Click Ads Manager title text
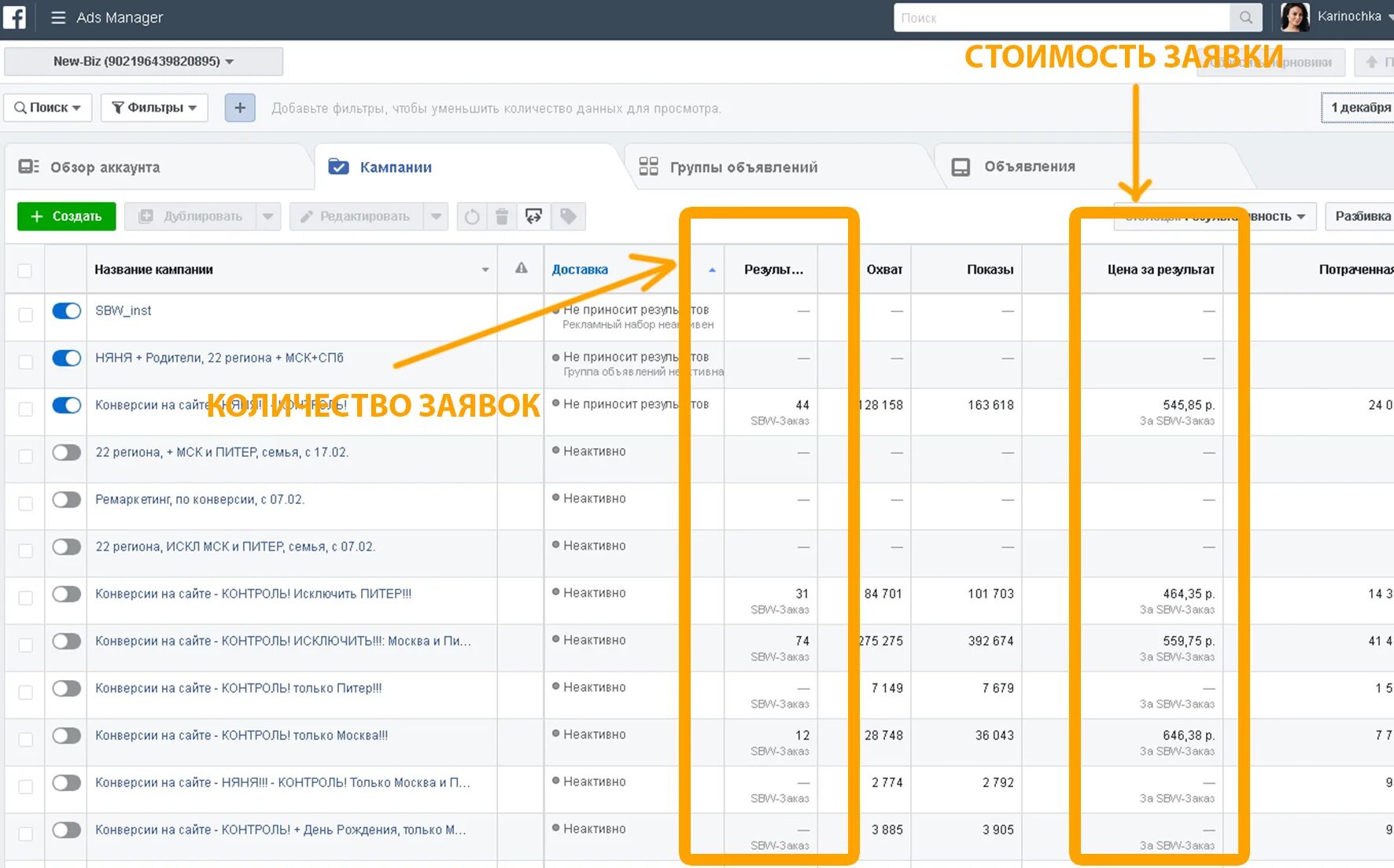1394x868 pixels. [120, 17]
